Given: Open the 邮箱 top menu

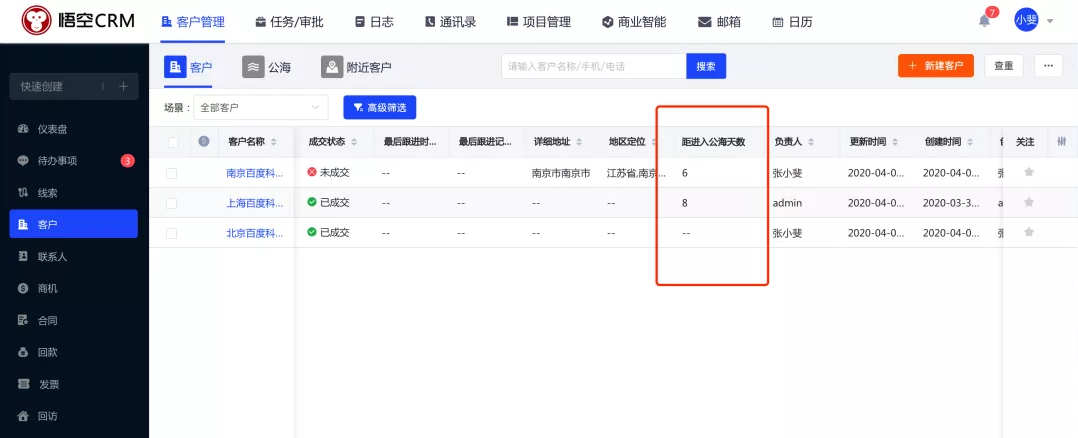Looking at the screenshot, I should [x=719, y=21].
